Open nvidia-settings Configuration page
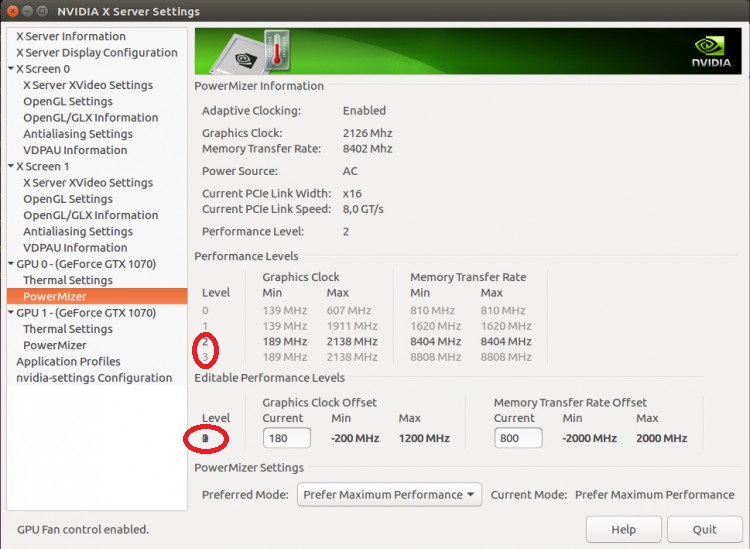The height and width of the screenshot is (549, 750). (94, 378)
